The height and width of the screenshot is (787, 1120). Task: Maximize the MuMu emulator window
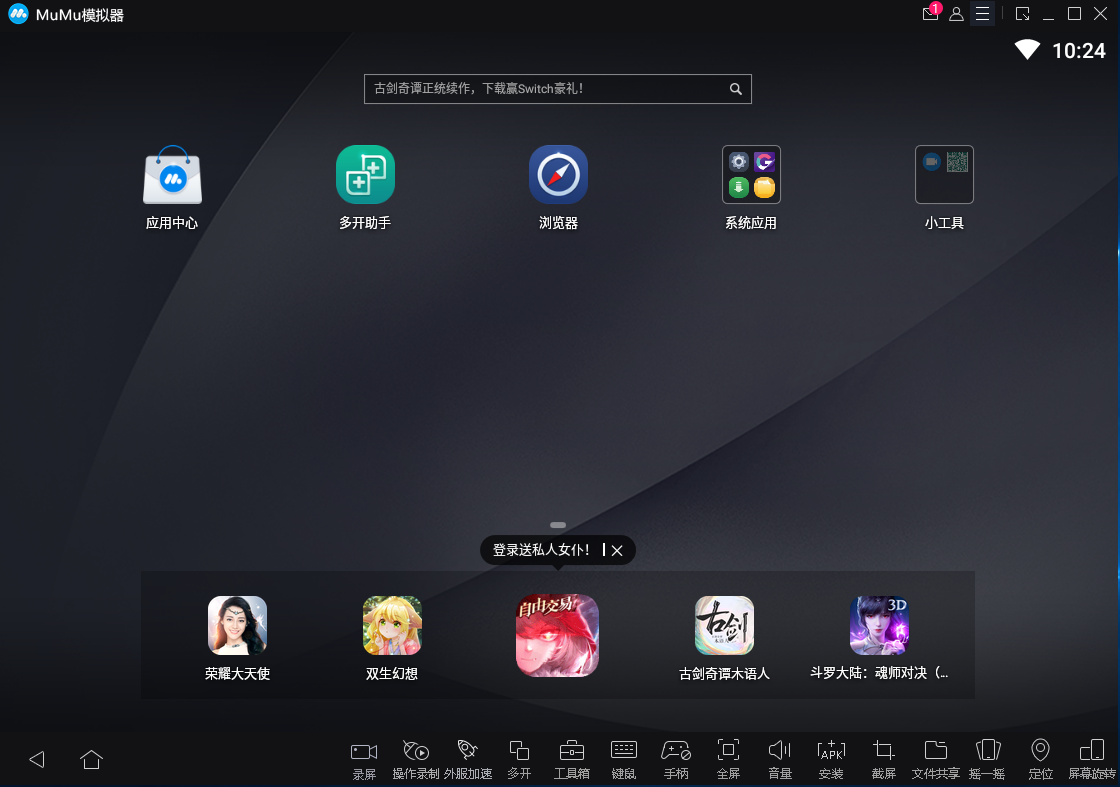point(1074,14)
